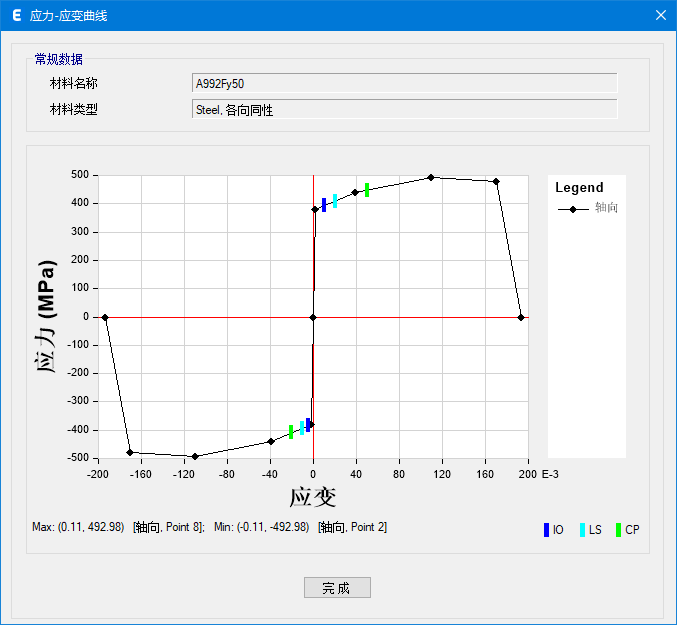Select the 材料类型 field showing Steel
Viewport: 677px width, 625px height.
(404, 110)
